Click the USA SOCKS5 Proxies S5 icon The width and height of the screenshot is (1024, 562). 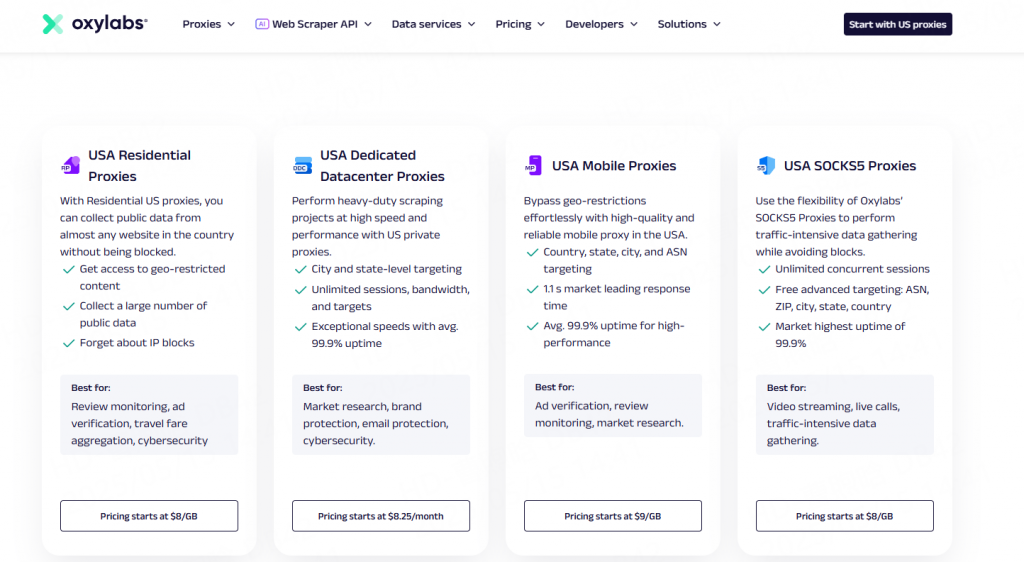765,165
